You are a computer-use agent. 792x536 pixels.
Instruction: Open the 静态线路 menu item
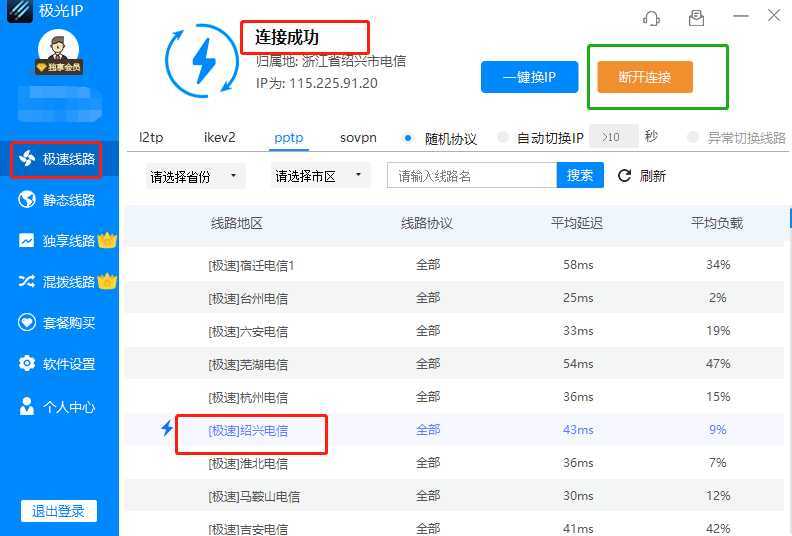coord(59,200)
